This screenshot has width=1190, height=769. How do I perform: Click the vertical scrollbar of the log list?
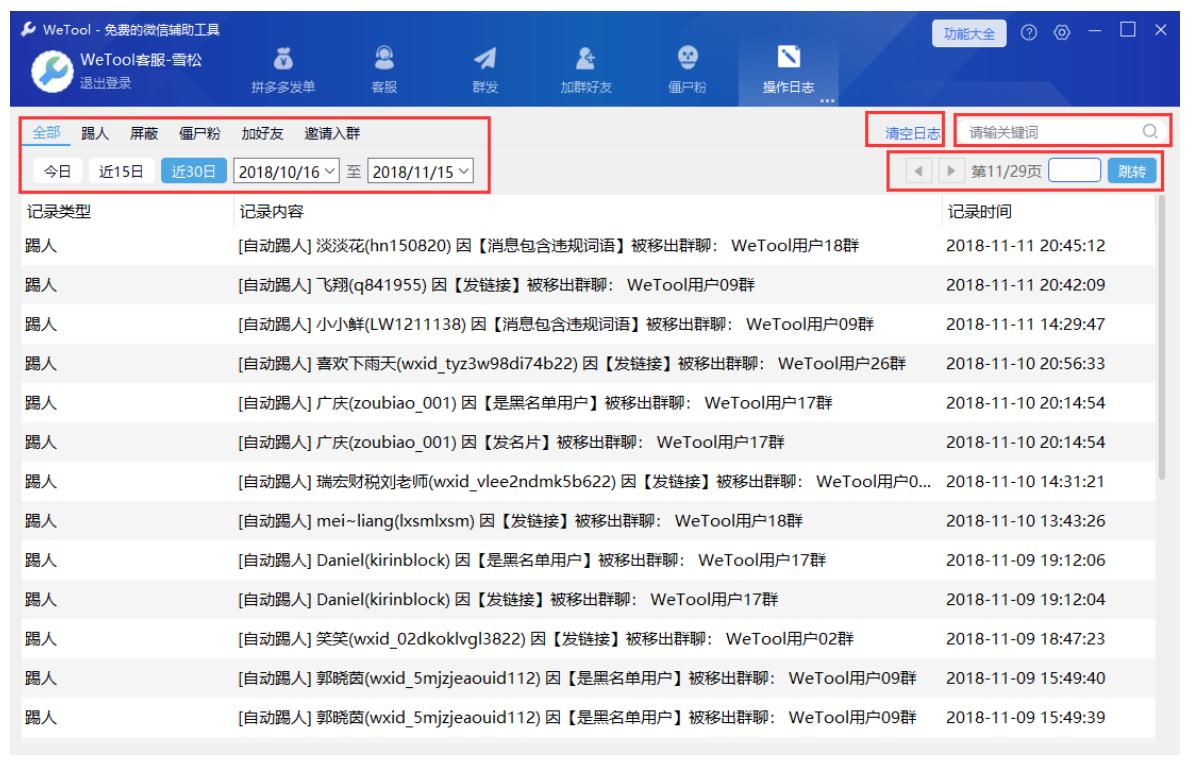tap(1160, 338)
